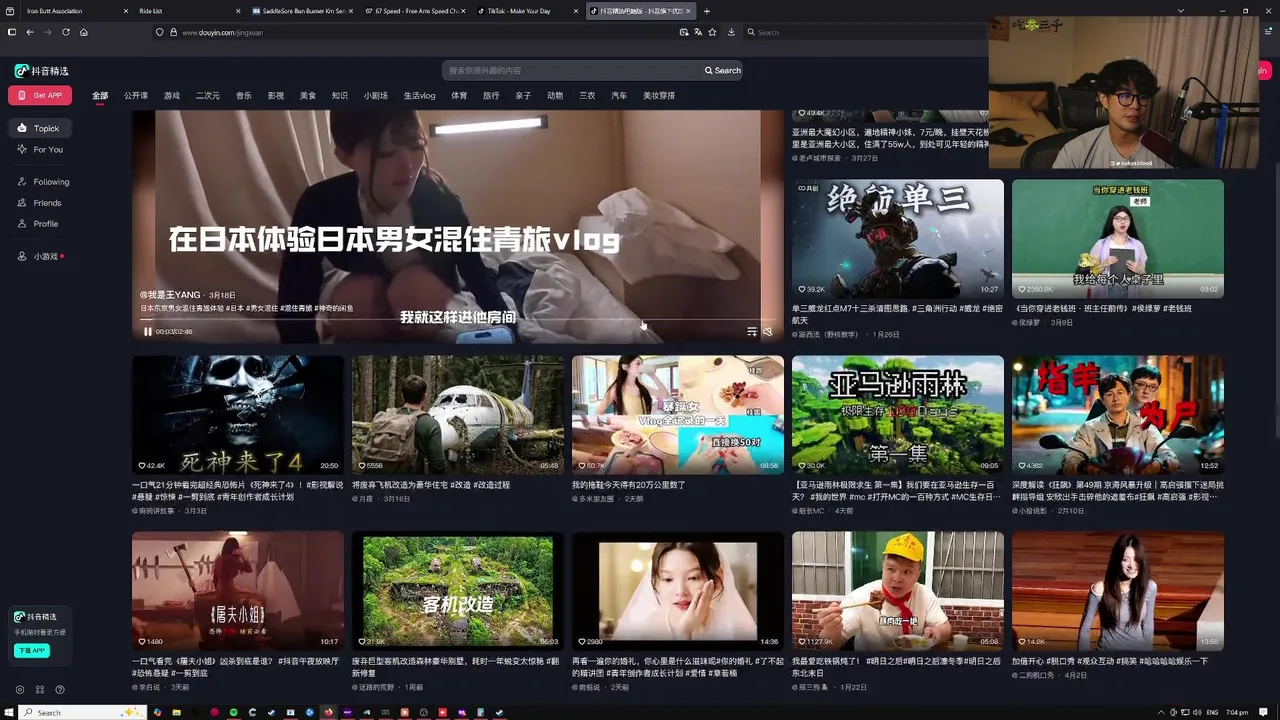Click author link @我是王YANG
Viewport: 1280px width, 720px height.
[170, 296]
